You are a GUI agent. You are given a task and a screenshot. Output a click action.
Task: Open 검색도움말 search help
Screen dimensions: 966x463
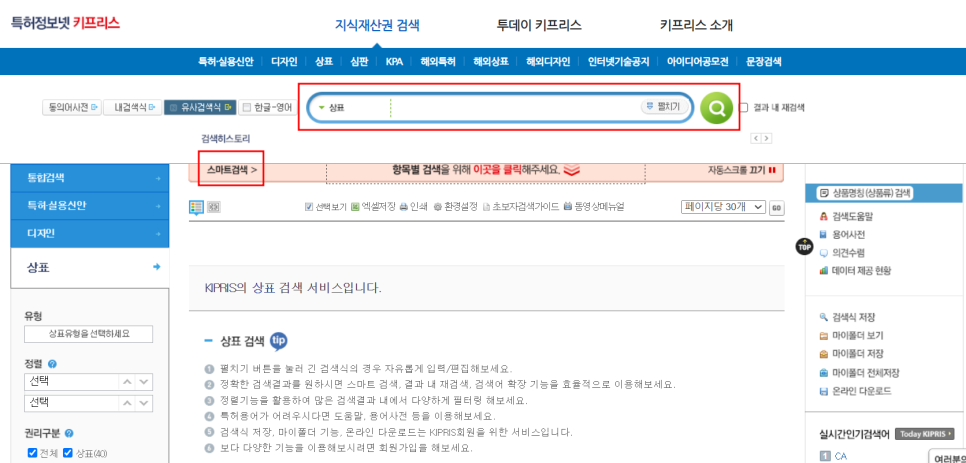coord(846,217)
